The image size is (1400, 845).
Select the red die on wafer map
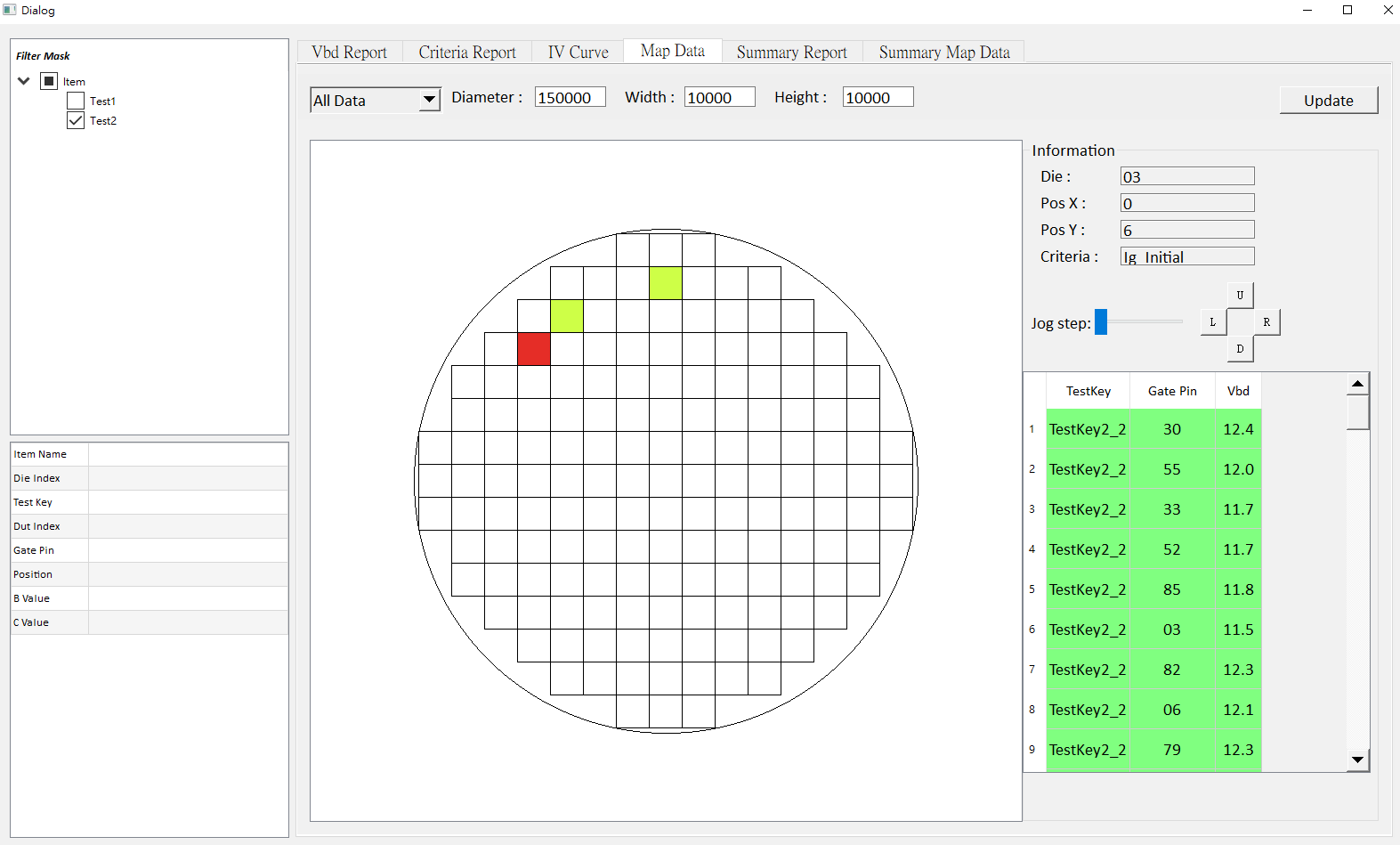click(x=534, y=349)
